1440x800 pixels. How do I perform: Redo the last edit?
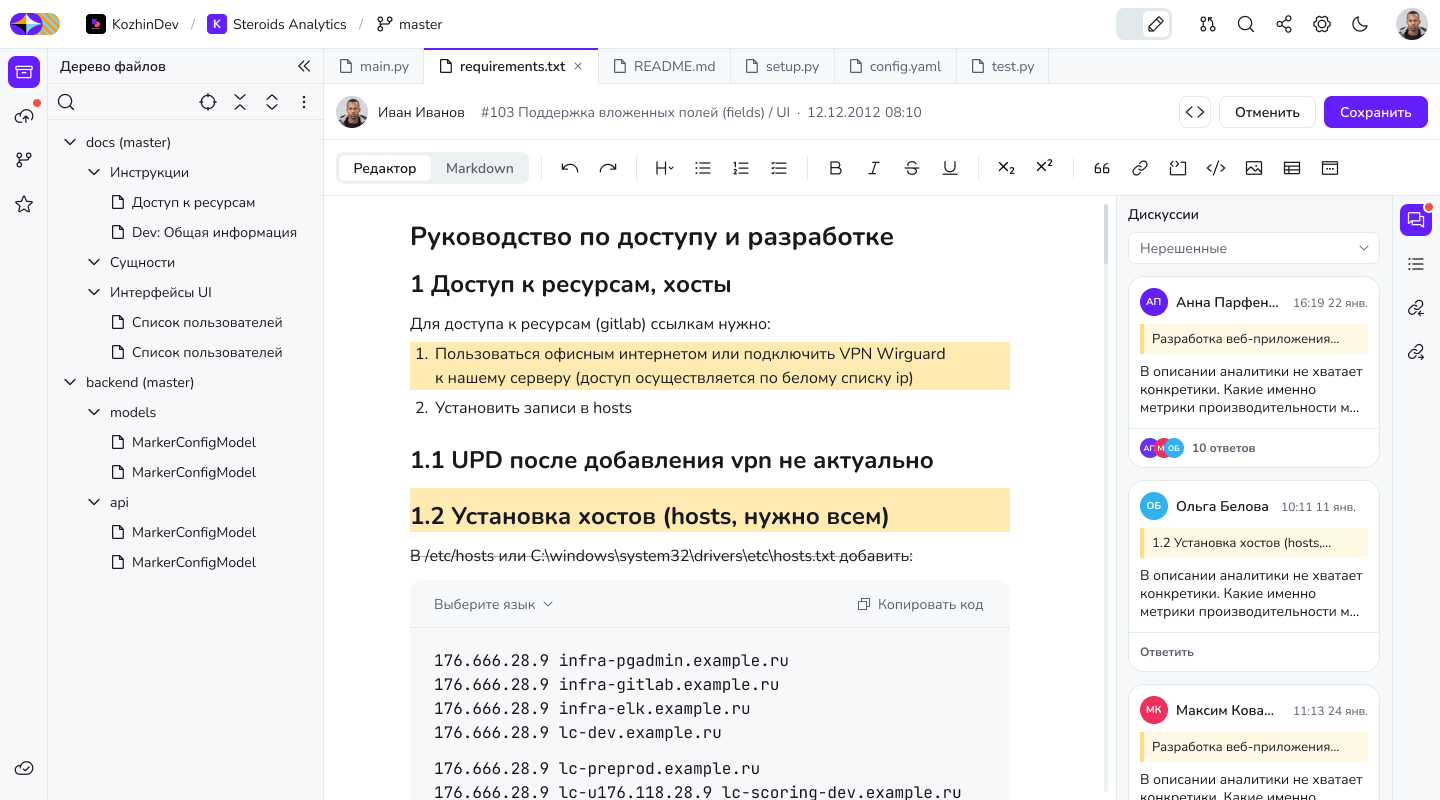(608, 168)
